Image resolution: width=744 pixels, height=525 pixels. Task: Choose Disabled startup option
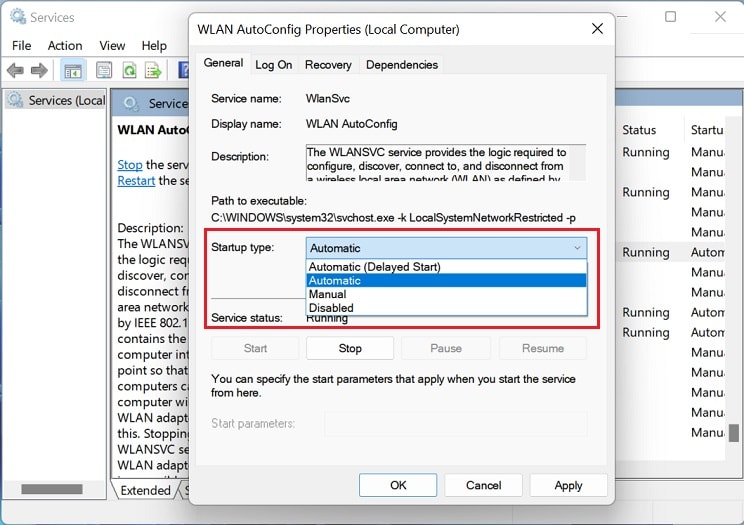[x=446, y=308]
